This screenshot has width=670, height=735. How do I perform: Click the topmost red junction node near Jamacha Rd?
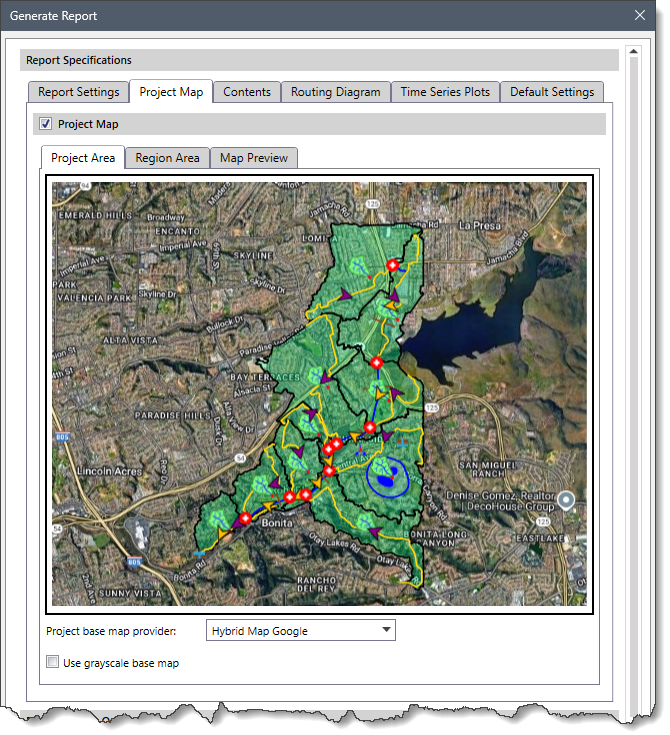pos(393,265)
